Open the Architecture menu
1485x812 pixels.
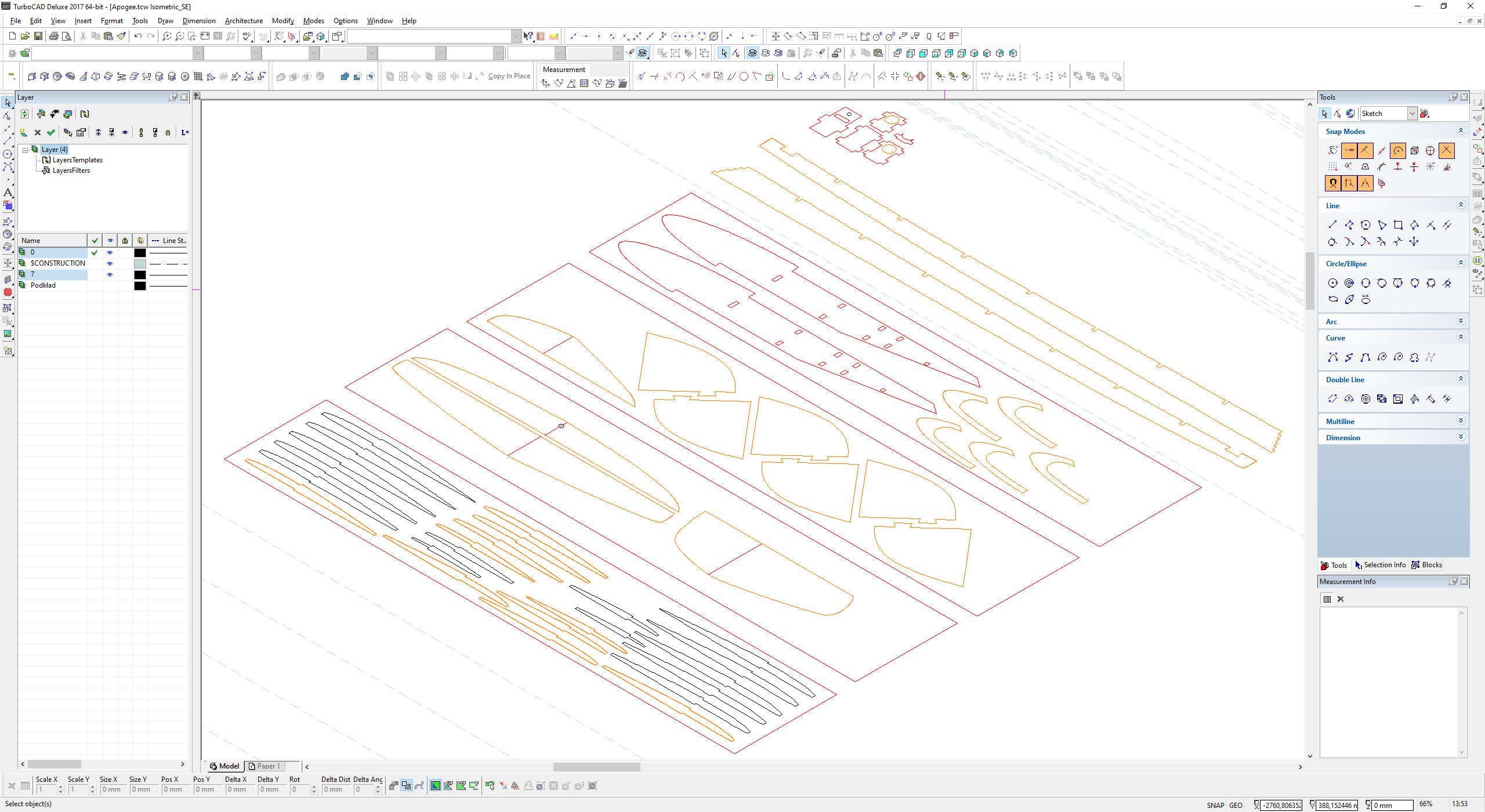click(x=244, y=21)
